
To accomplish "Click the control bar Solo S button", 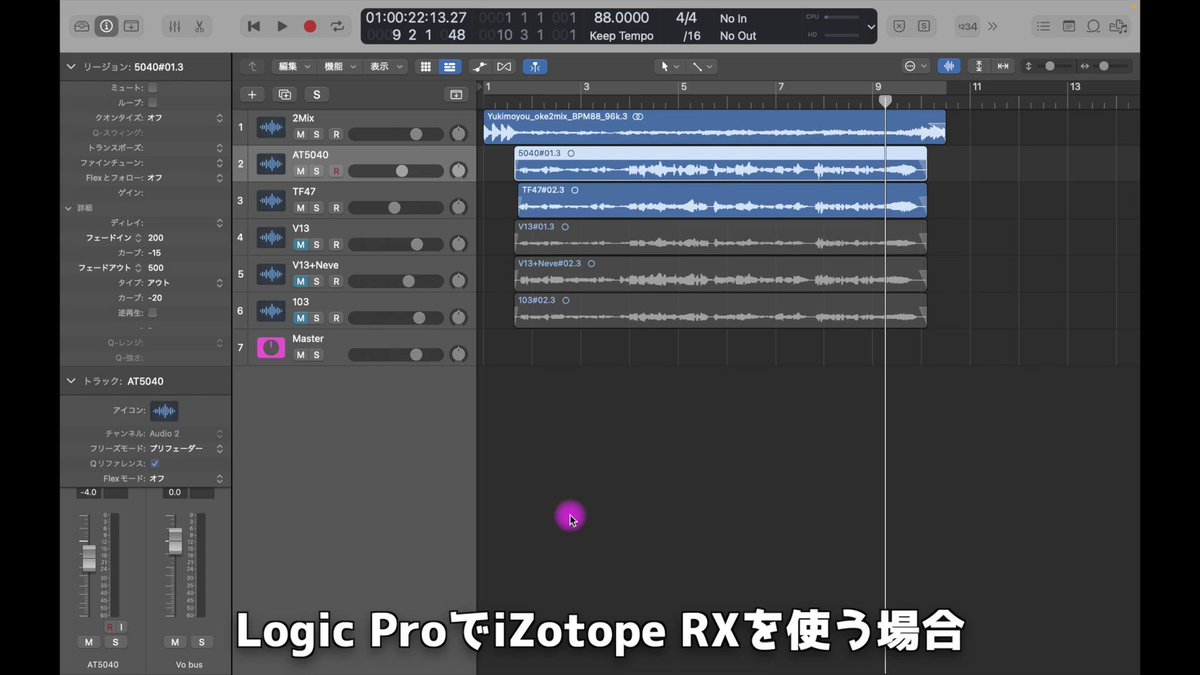I will point(923,26).
